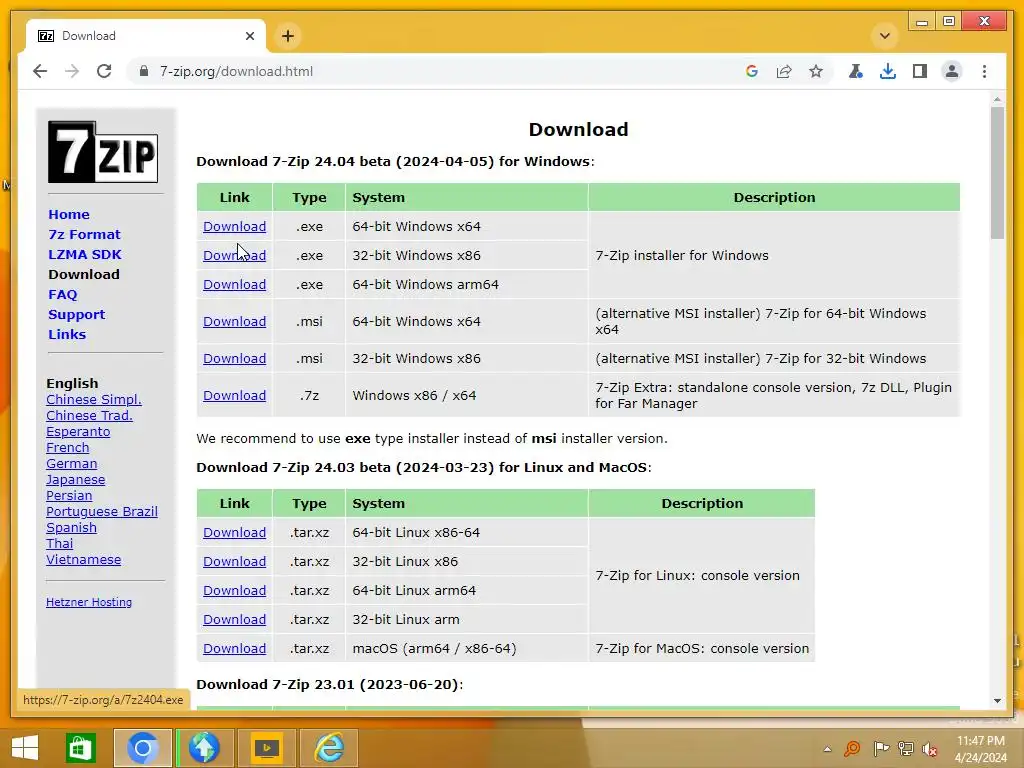Open the LZMA SDK sidebar link
1024x768 pixels.
click(85, 255)
